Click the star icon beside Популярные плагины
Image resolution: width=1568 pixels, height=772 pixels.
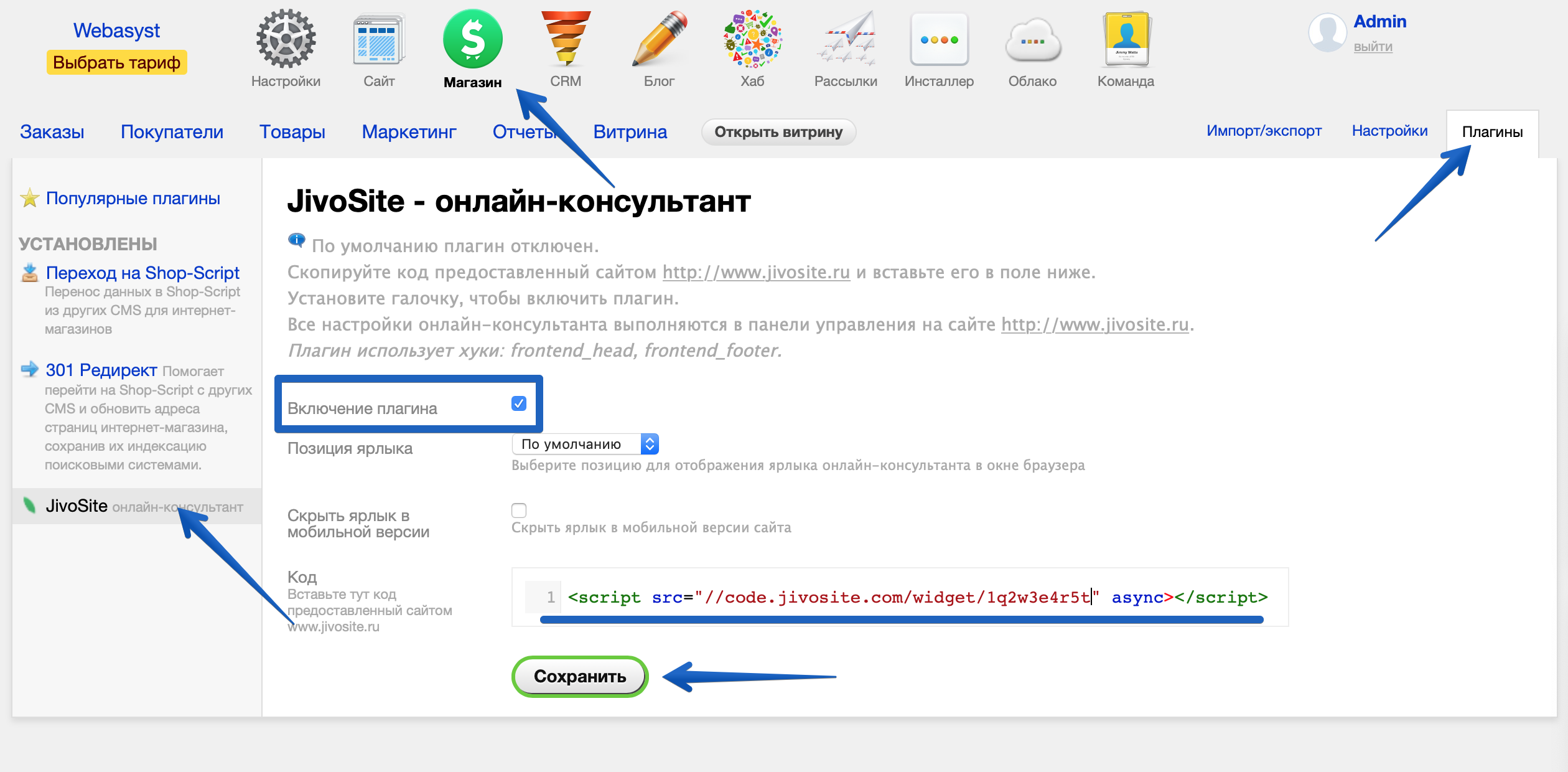click(29, 198)
